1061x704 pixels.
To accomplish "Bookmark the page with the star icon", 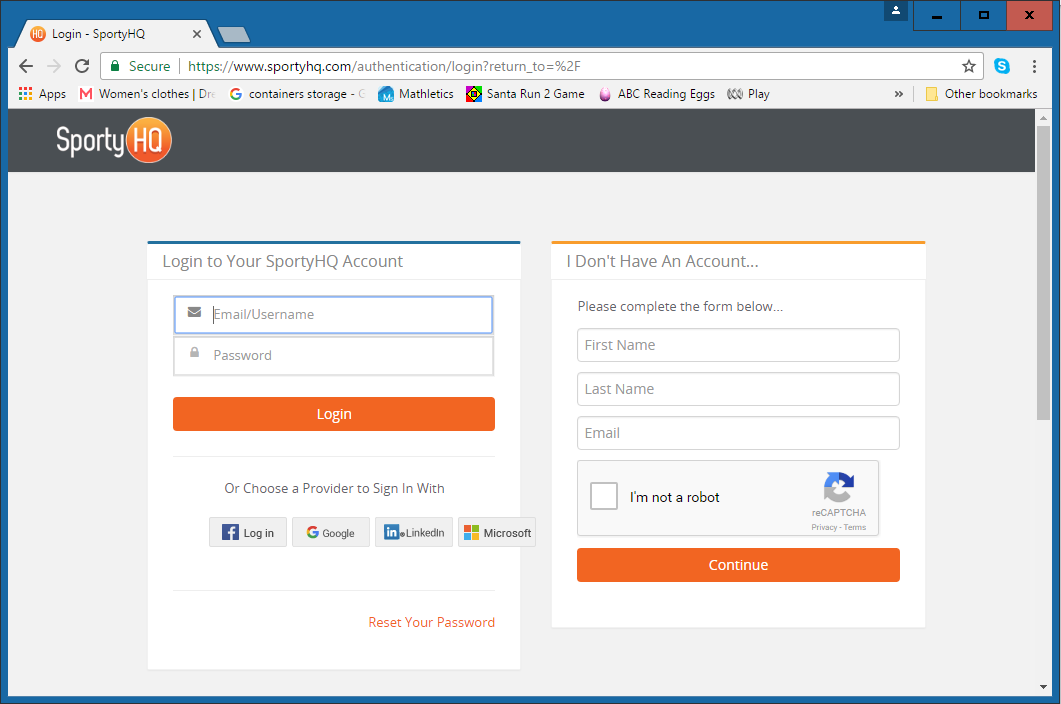I will point(968,65).
